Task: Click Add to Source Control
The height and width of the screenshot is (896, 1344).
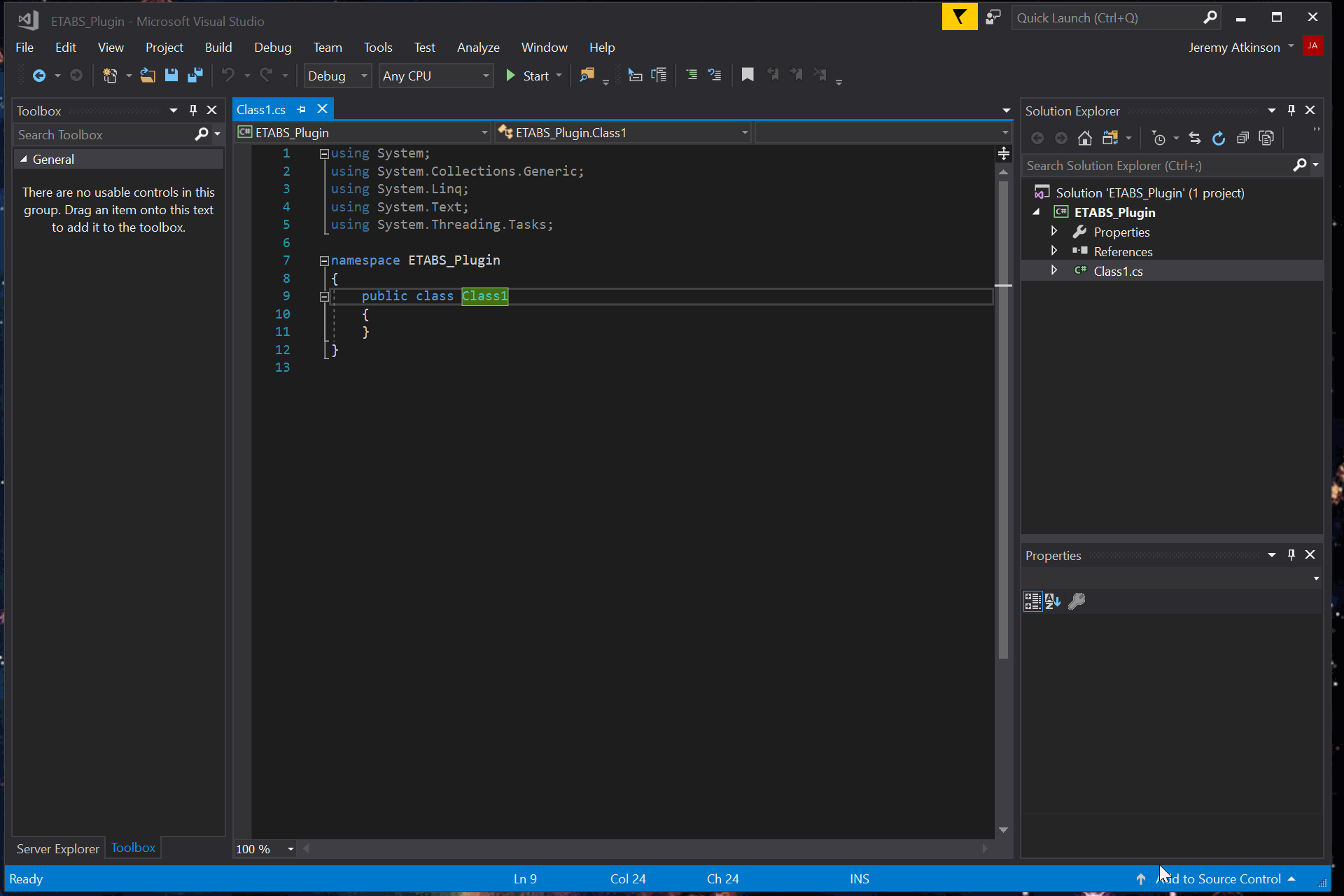Action: click(x=1221, y=879)
